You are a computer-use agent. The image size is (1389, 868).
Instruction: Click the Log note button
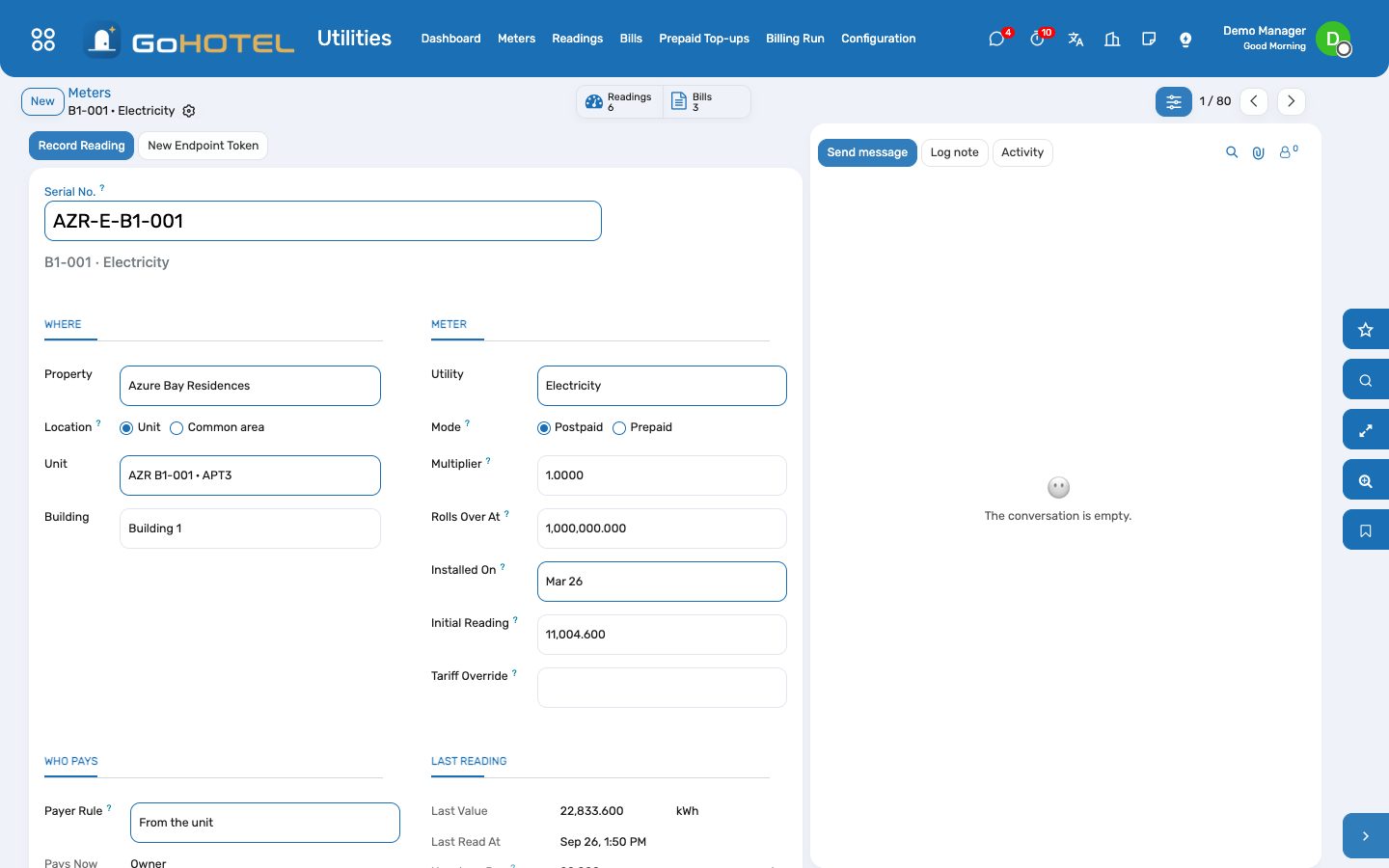(954, 152)
